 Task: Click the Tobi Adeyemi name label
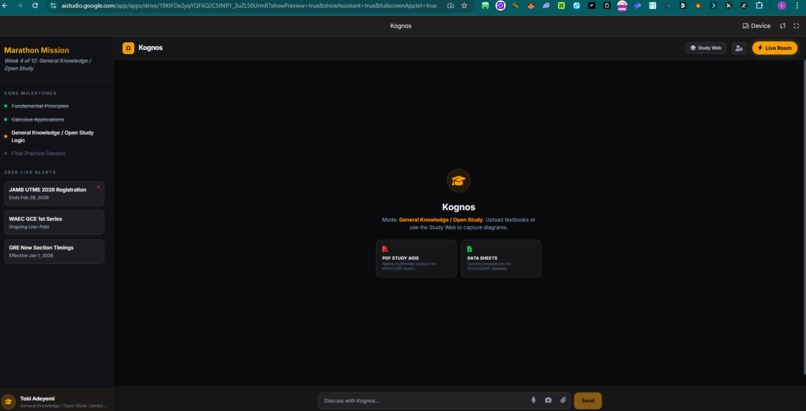pos(37,398)
